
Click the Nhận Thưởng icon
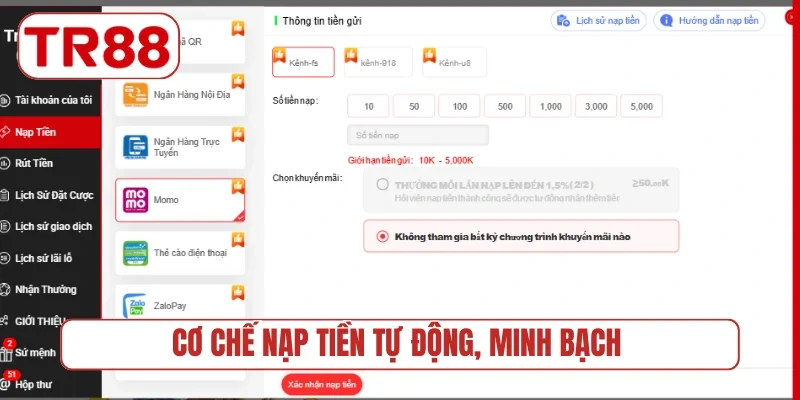click(x=5, y=290)
